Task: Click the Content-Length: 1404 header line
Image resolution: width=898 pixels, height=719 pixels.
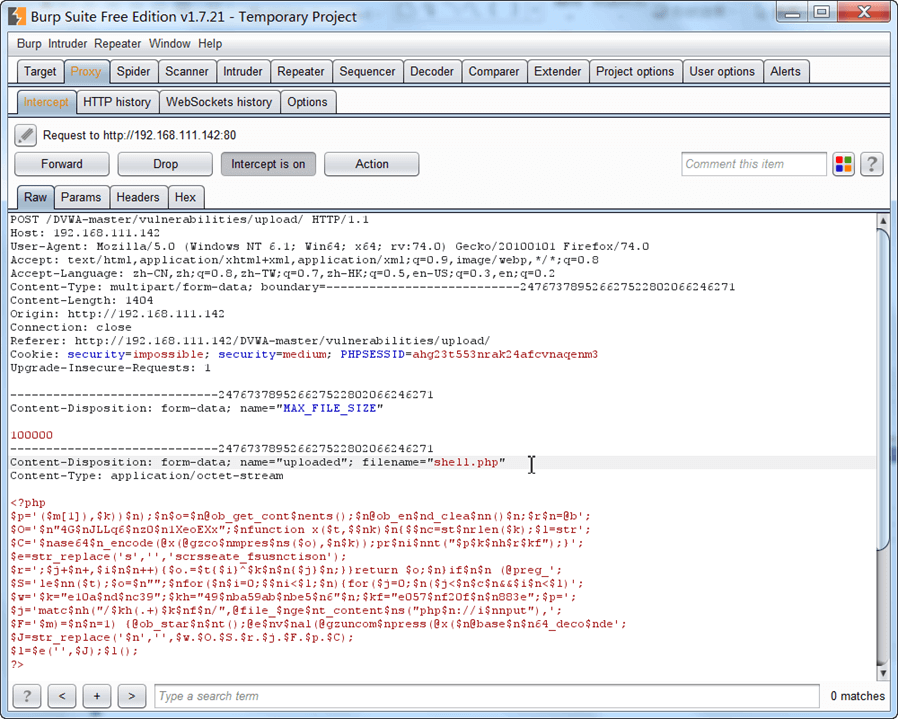Action: tap(82, 301)
